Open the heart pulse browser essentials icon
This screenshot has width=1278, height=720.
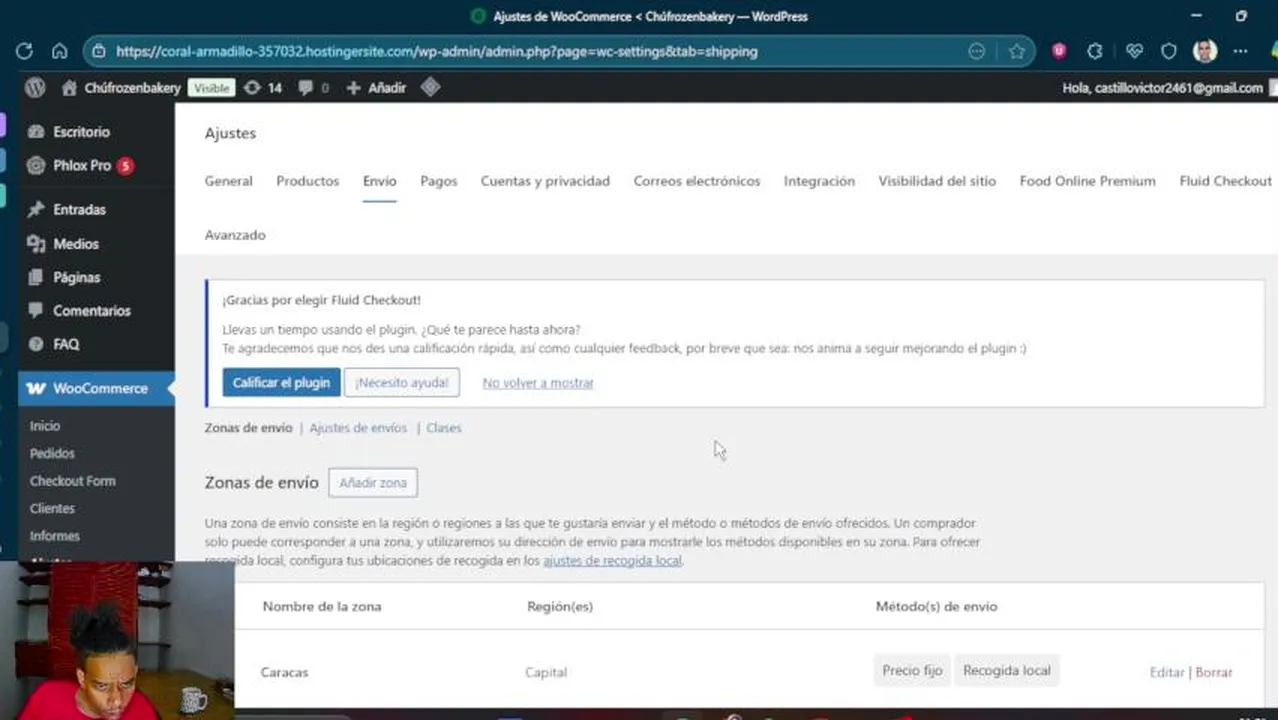tap(1134, 51)
